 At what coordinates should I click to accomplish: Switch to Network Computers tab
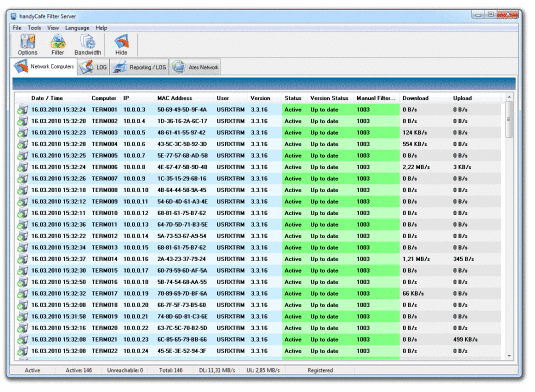tap(44, 67)
